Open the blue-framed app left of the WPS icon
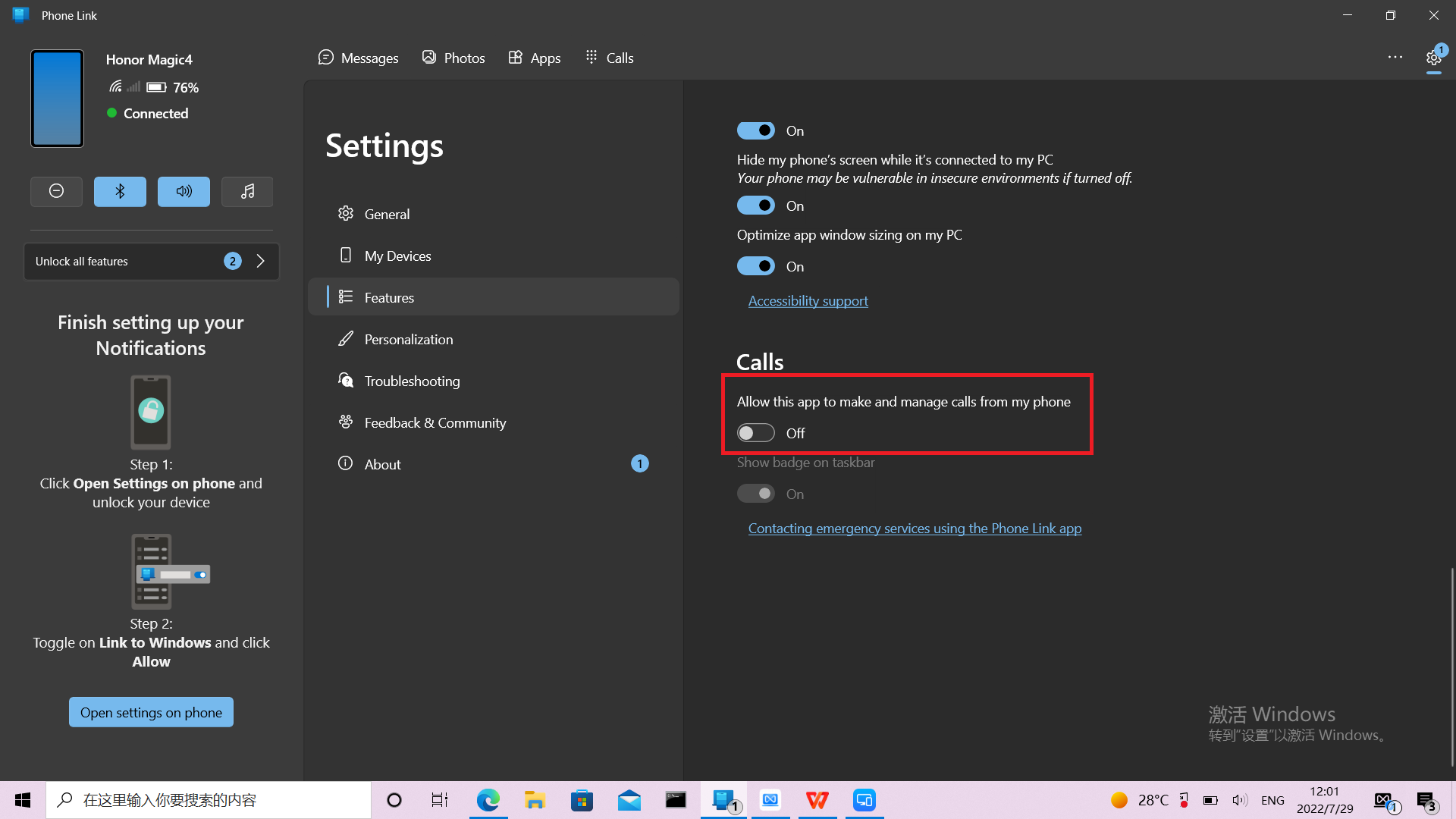This screenshot has height=819, width=1456. pyautogui.click(x=770, y=800)
